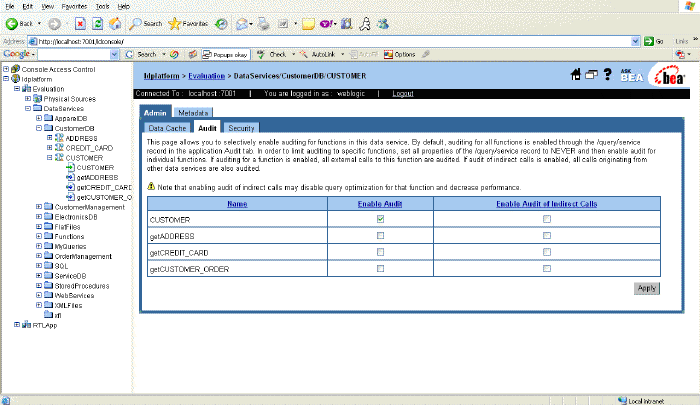Expand the CREDIT_CARD data service
700x405 pixels.
click(x=50, y=147)
